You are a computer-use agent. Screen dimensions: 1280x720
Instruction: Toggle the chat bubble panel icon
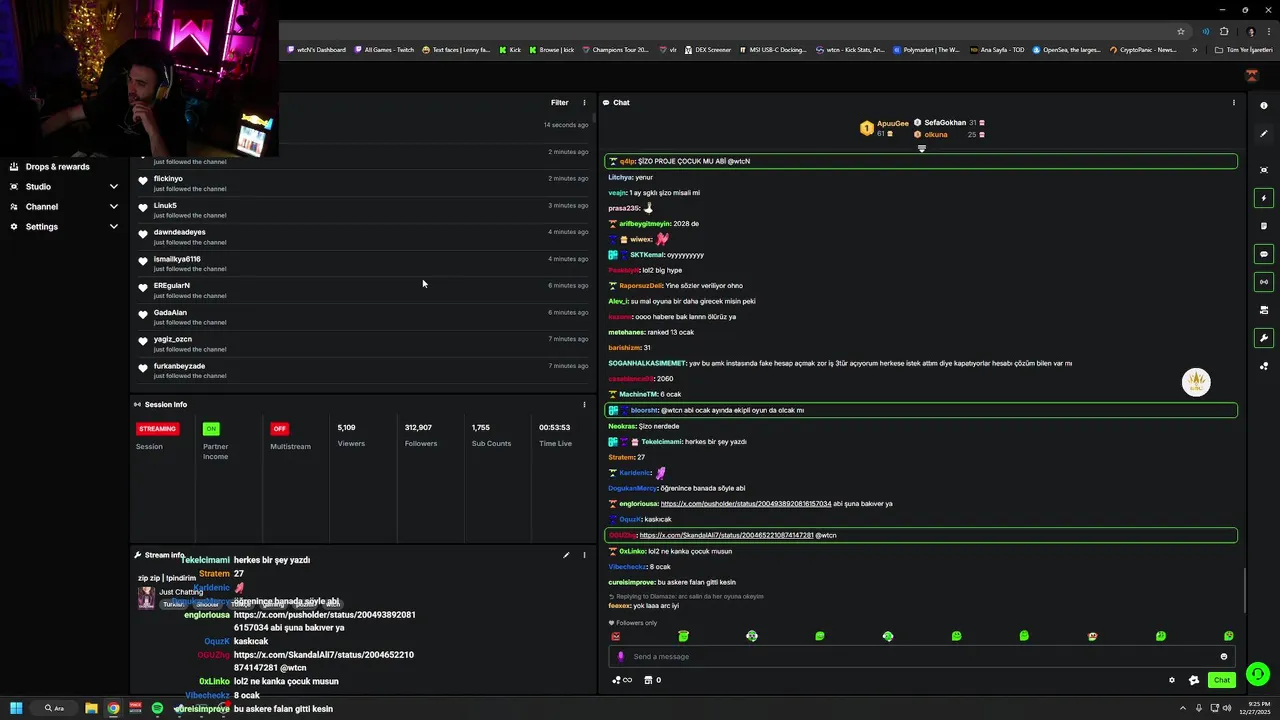(x=1264, y=254)
